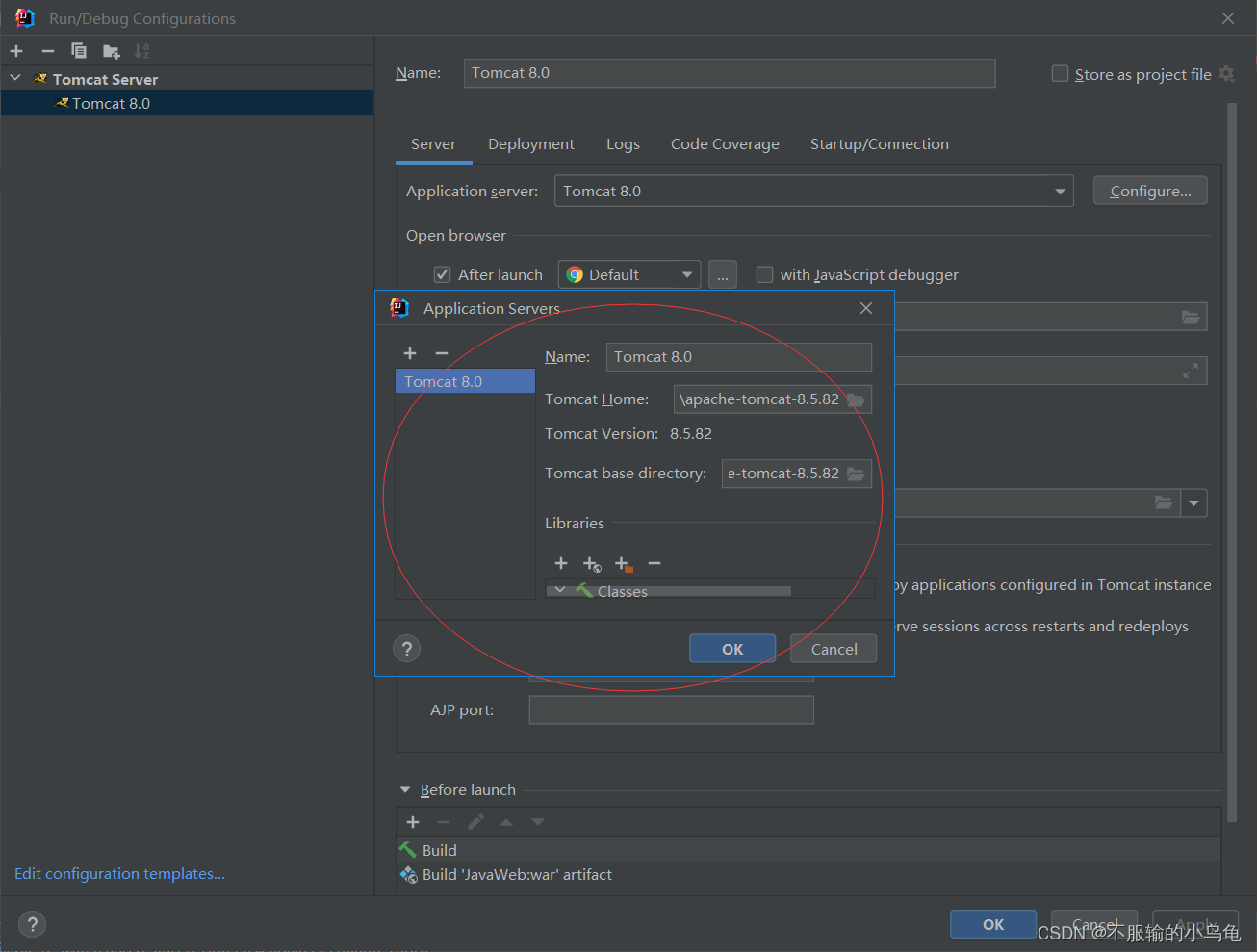1257x952 pixels.
Task: Add before launch task plus icon
Action: (x=413, y=822)
